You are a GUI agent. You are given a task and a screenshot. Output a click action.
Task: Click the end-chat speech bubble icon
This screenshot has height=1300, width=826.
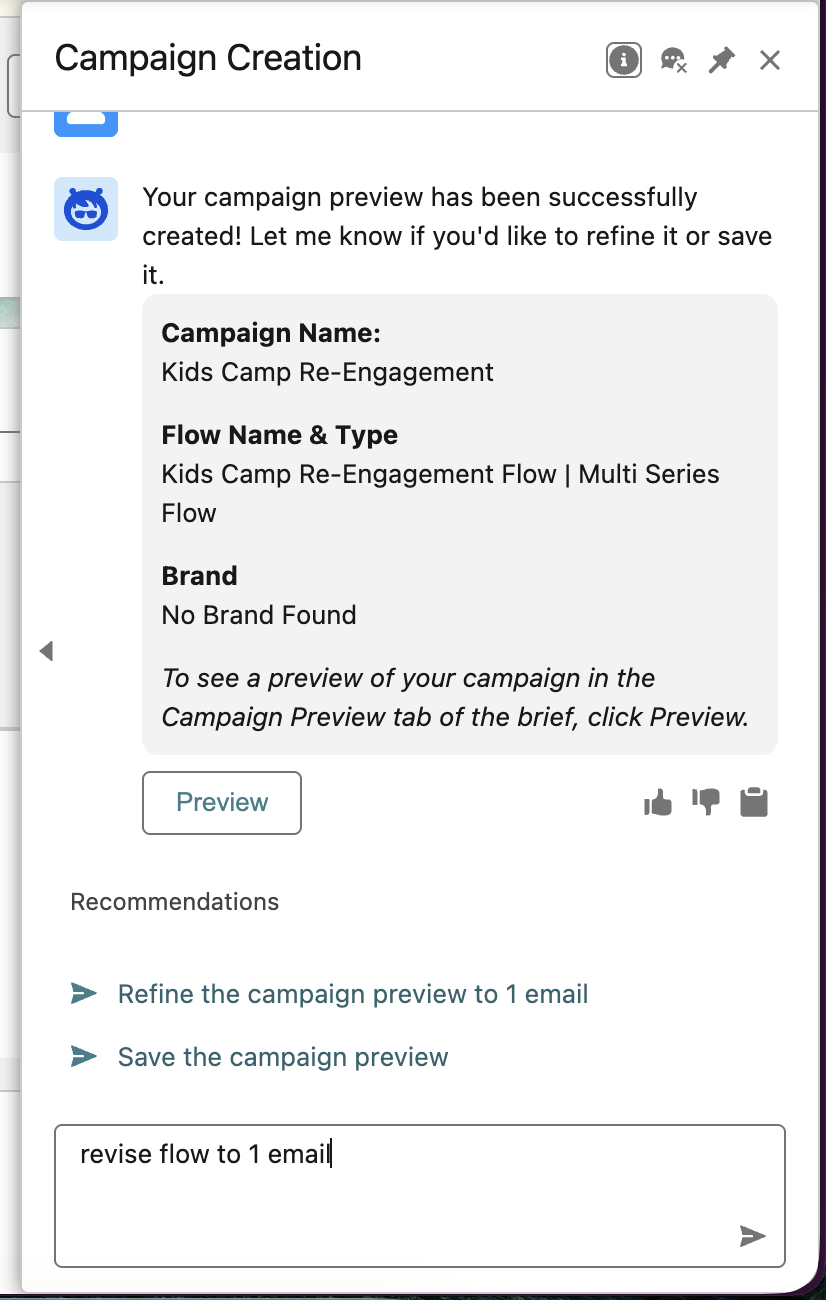pos(673,60)
